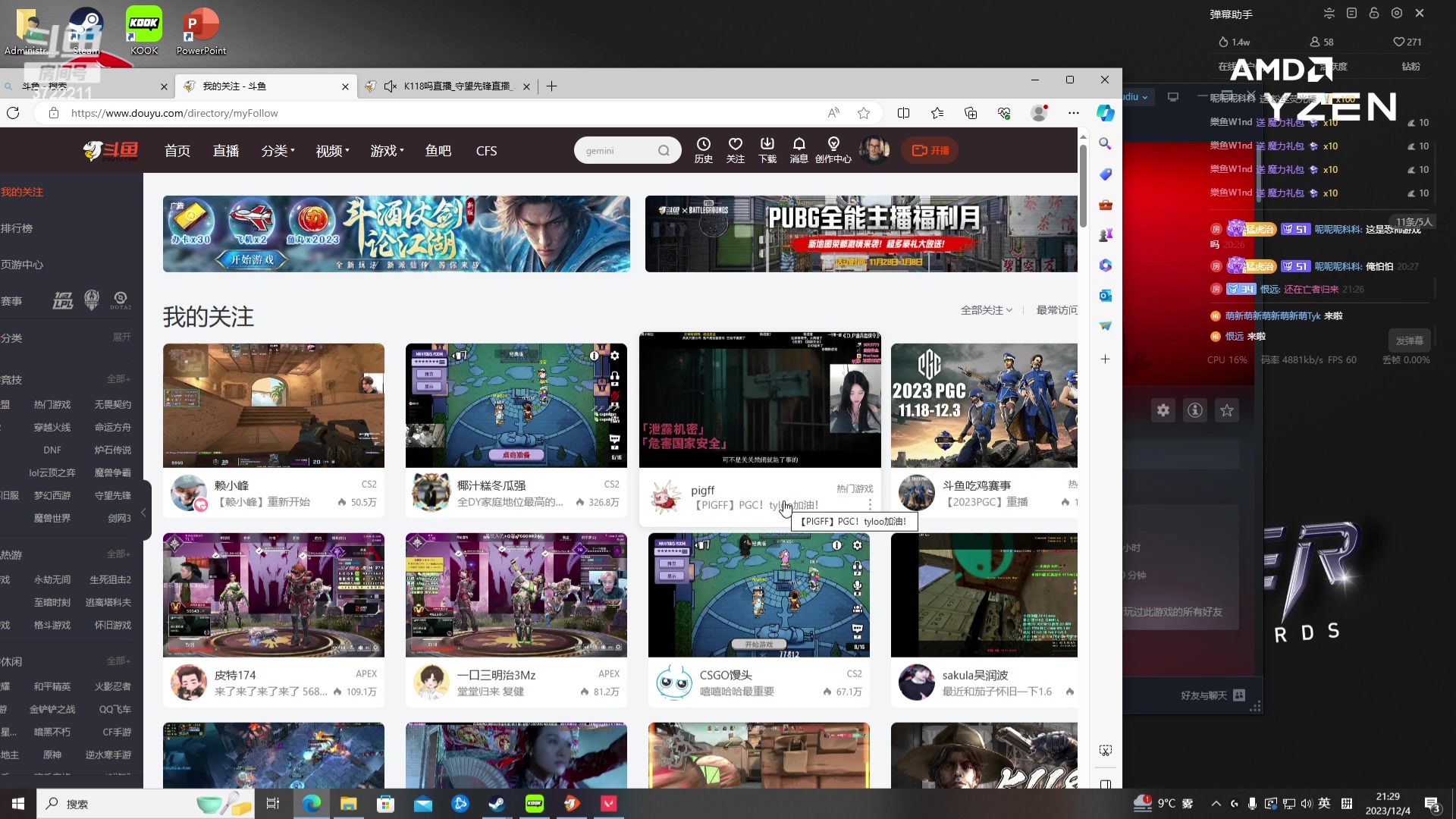The height and width of the screenshot is (819, 1456).
Task: Open Edge sidebar search icon
Action: pyautogui.click(x=1106, y=143)
